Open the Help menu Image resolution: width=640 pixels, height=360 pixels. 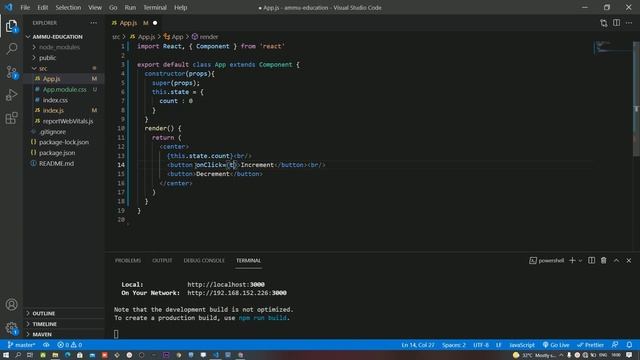180,7
